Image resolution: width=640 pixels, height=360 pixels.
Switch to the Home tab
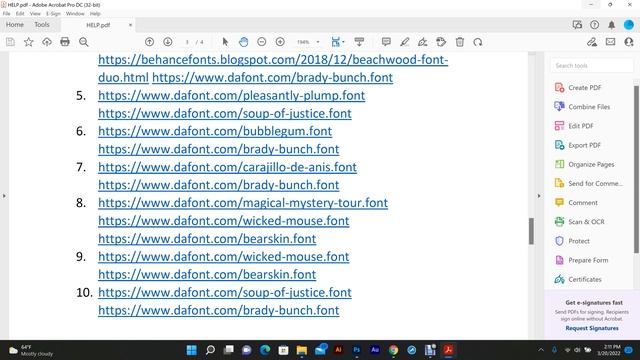pyautogui.click(x=15, y=24)
